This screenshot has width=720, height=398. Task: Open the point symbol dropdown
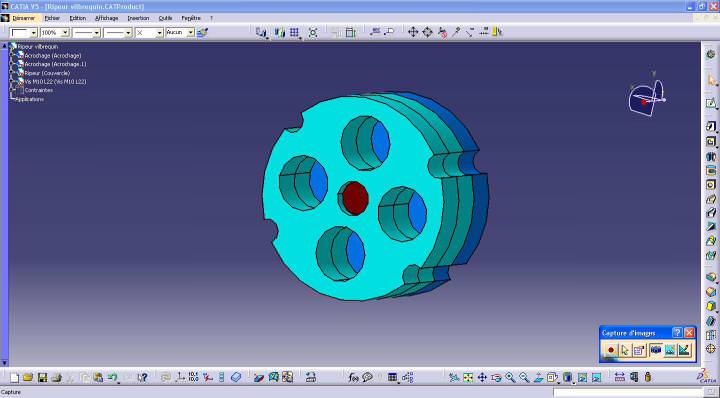tap(149, 33)
